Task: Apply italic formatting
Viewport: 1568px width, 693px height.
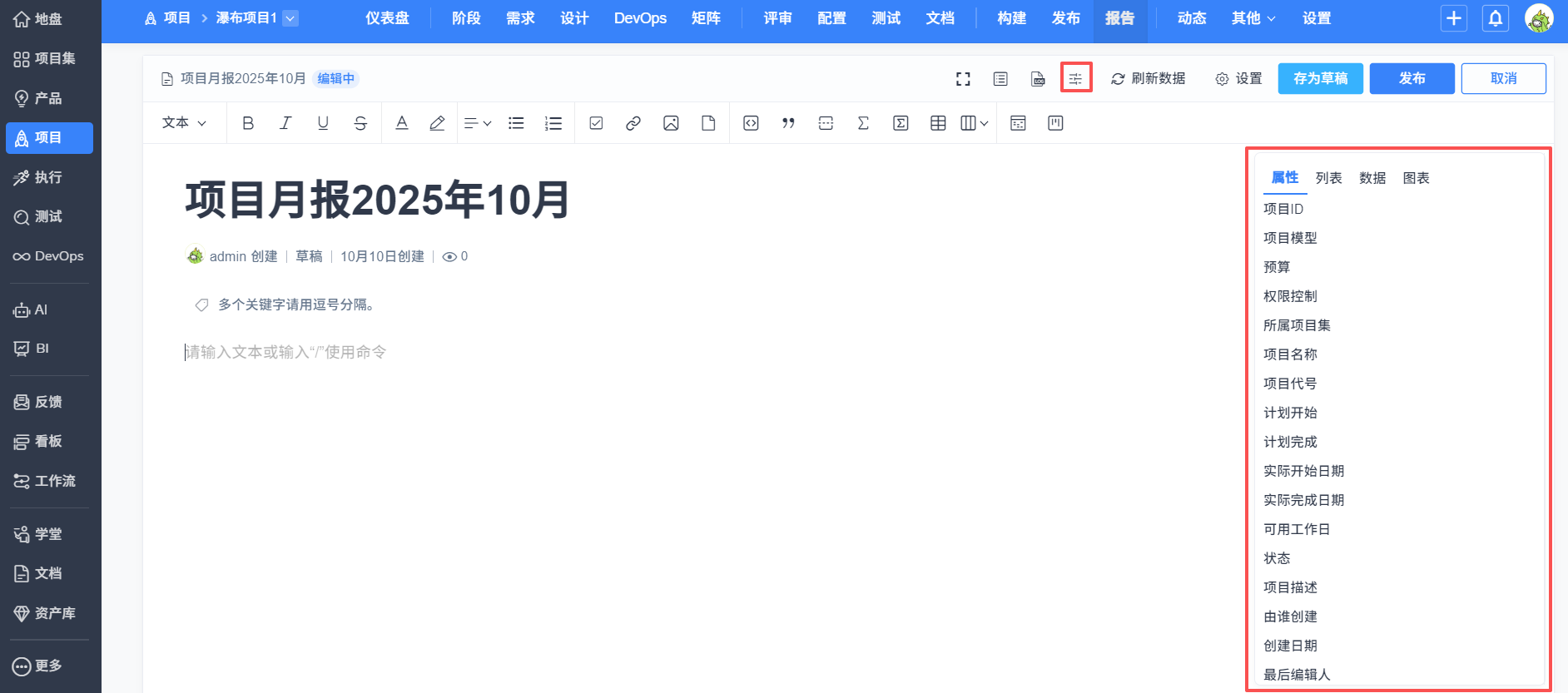Action: coord(285,123)
